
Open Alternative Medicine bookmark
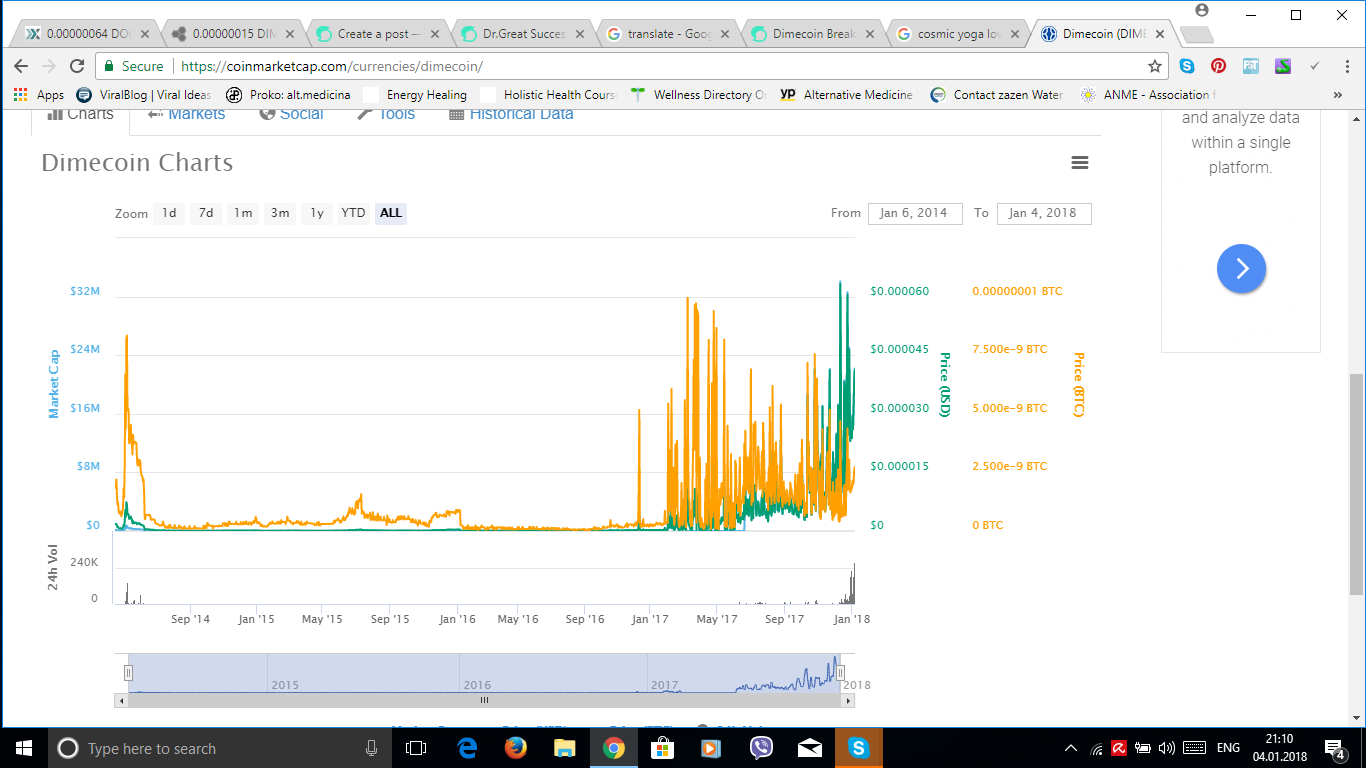click(x=846, y=95)
